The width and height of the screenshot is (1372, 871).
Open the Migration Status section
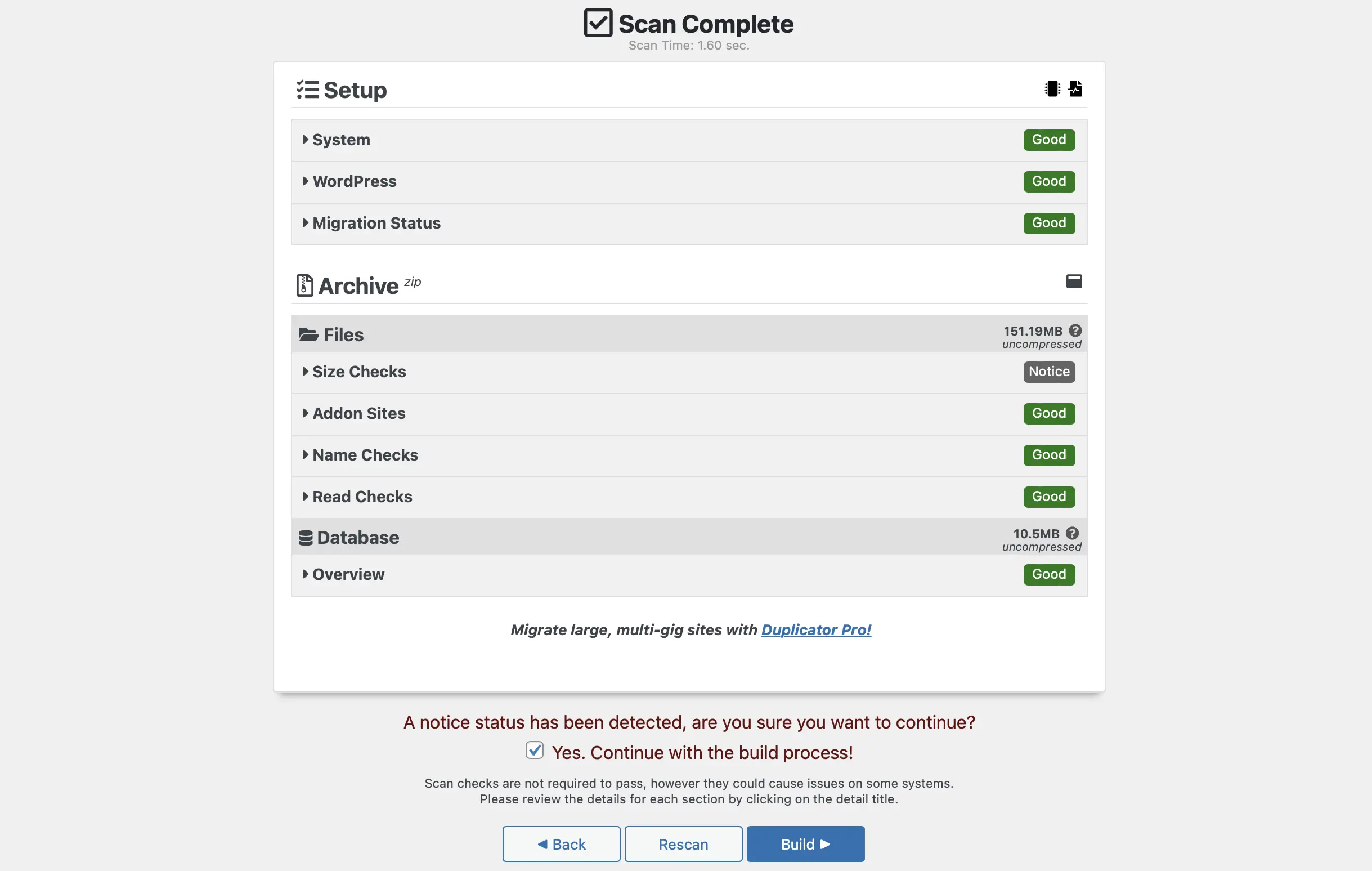click(376, 222)
